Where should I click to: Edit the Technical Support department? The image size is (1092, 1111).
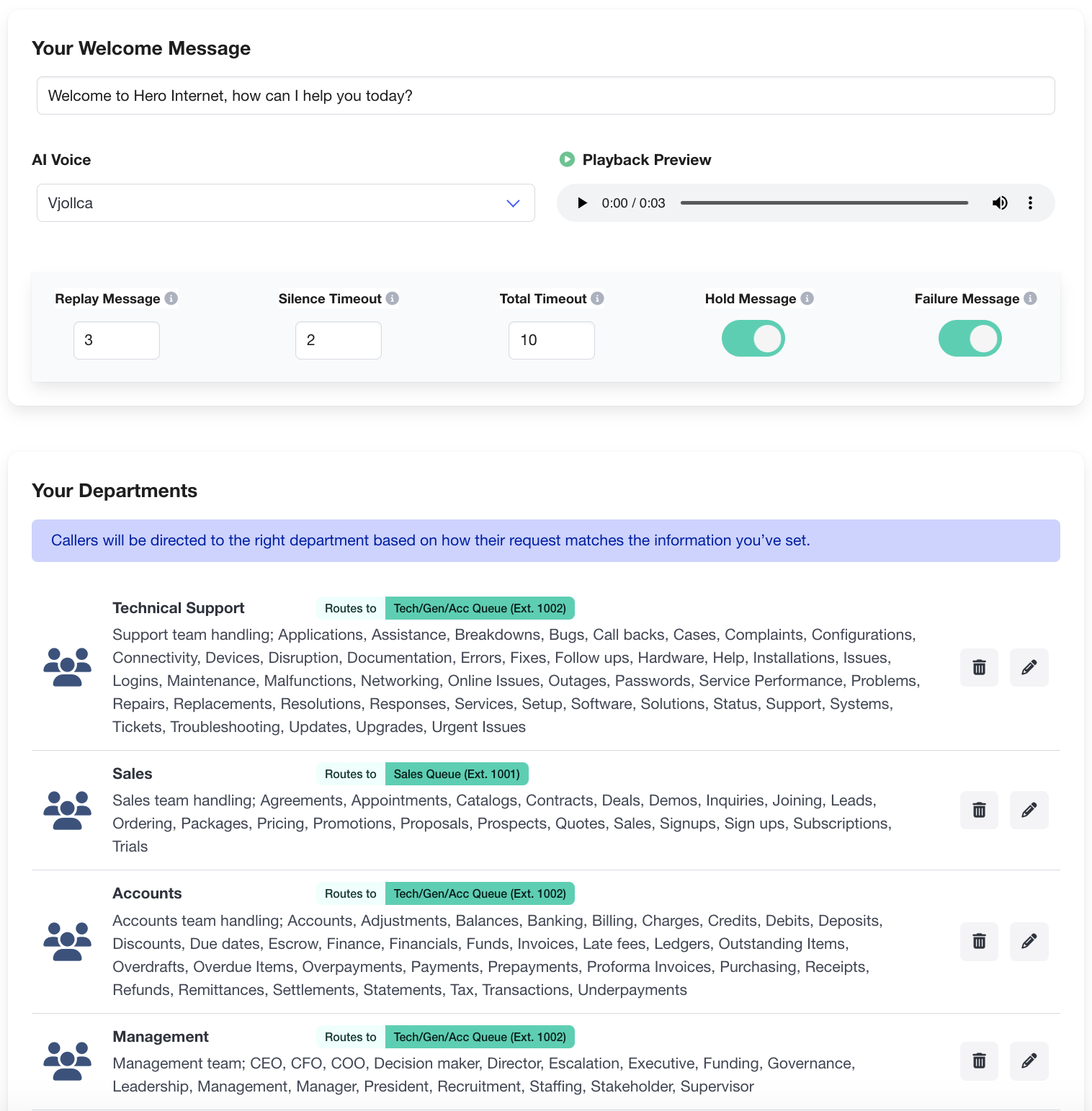click(1029, 667)
